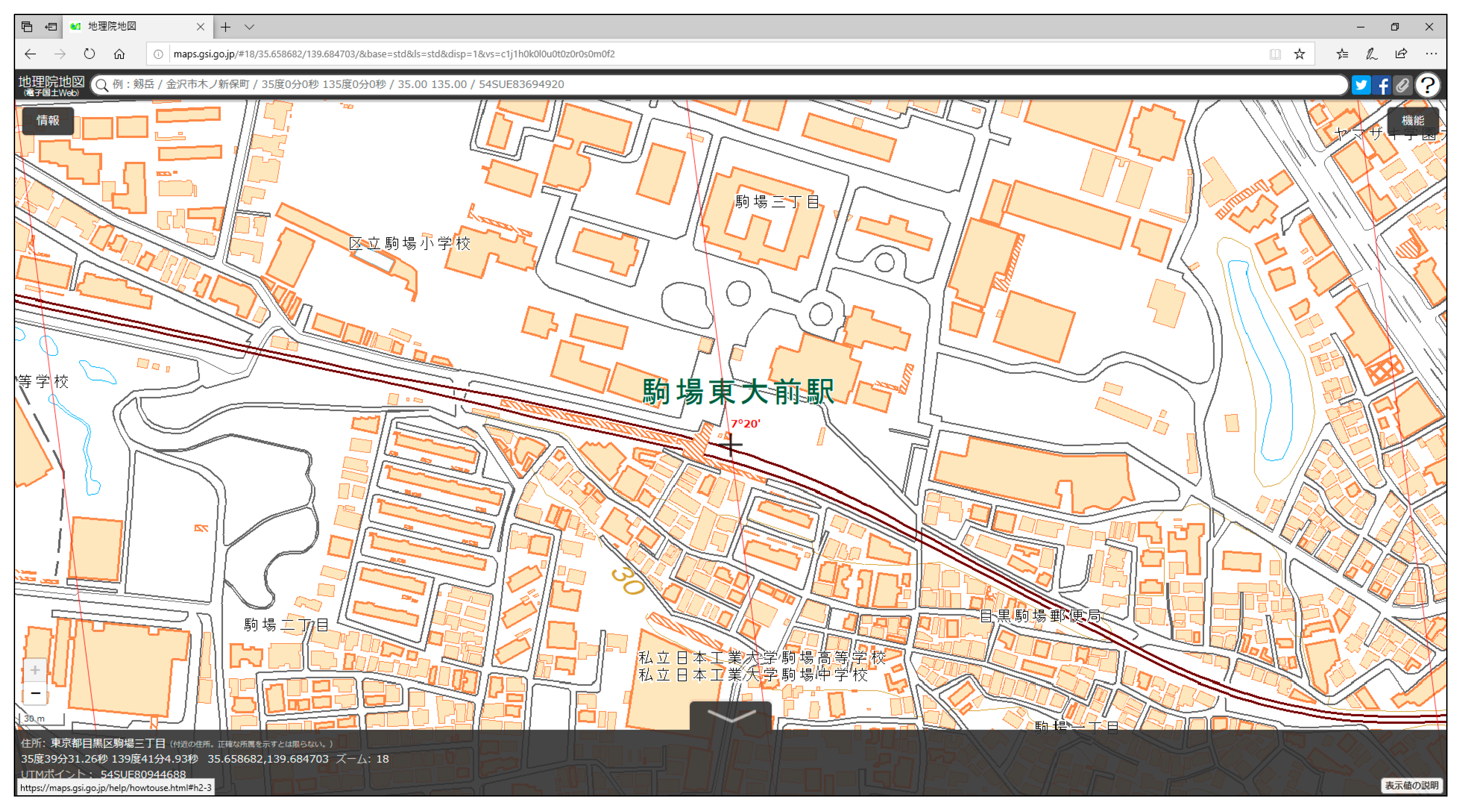This screenshot has width=1463, height=812.
Task: Open a new browser tab
Action: click(225, 27)
